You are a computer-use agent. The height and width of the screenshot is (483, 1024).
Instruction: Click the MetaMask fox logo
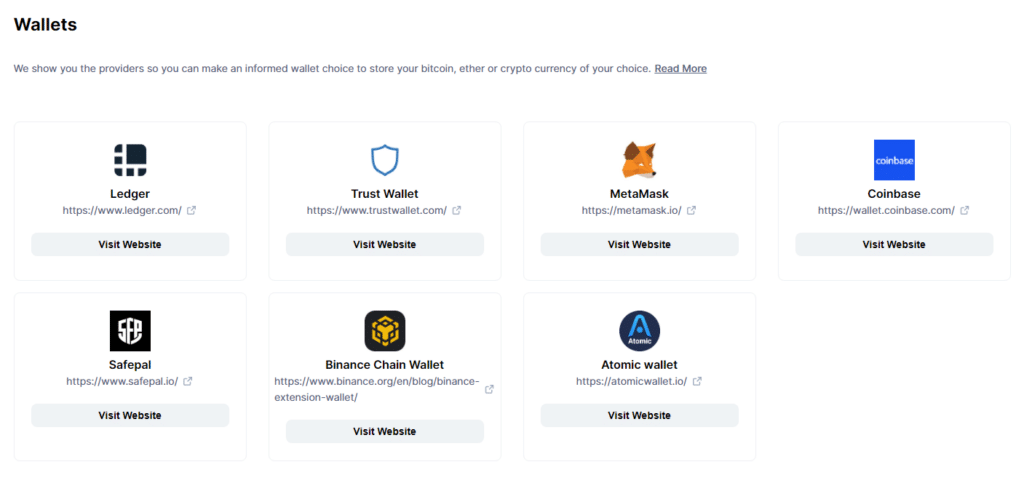pos(639,160)
